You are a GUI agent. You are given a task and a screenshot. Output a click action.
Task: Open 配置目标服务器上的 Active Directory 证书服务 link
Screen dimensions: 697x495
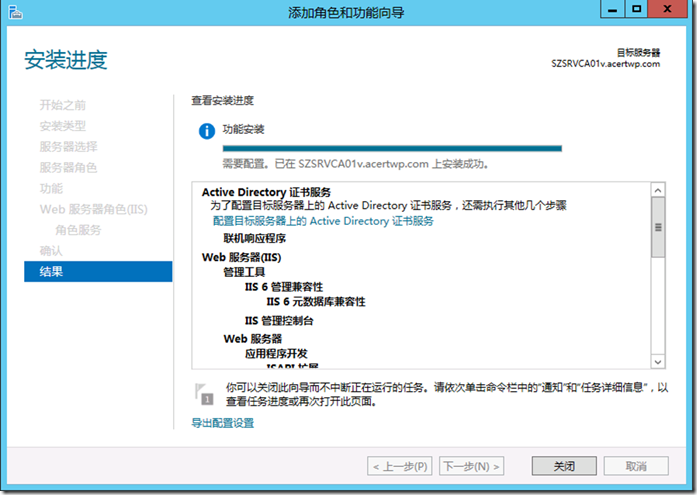323,221
